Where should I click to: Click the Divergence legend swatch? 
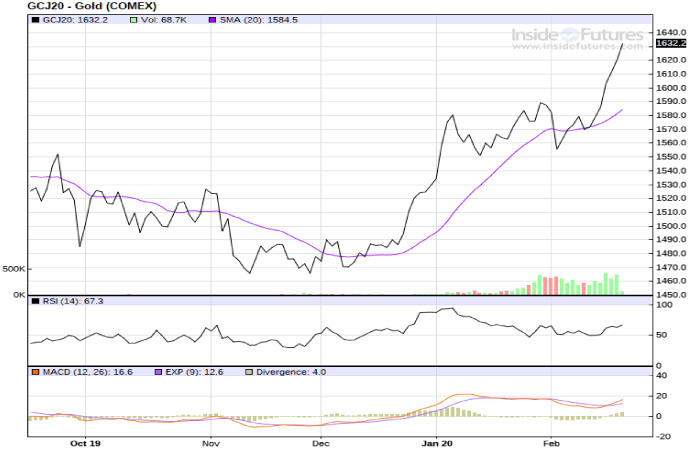tap(247, 372)
